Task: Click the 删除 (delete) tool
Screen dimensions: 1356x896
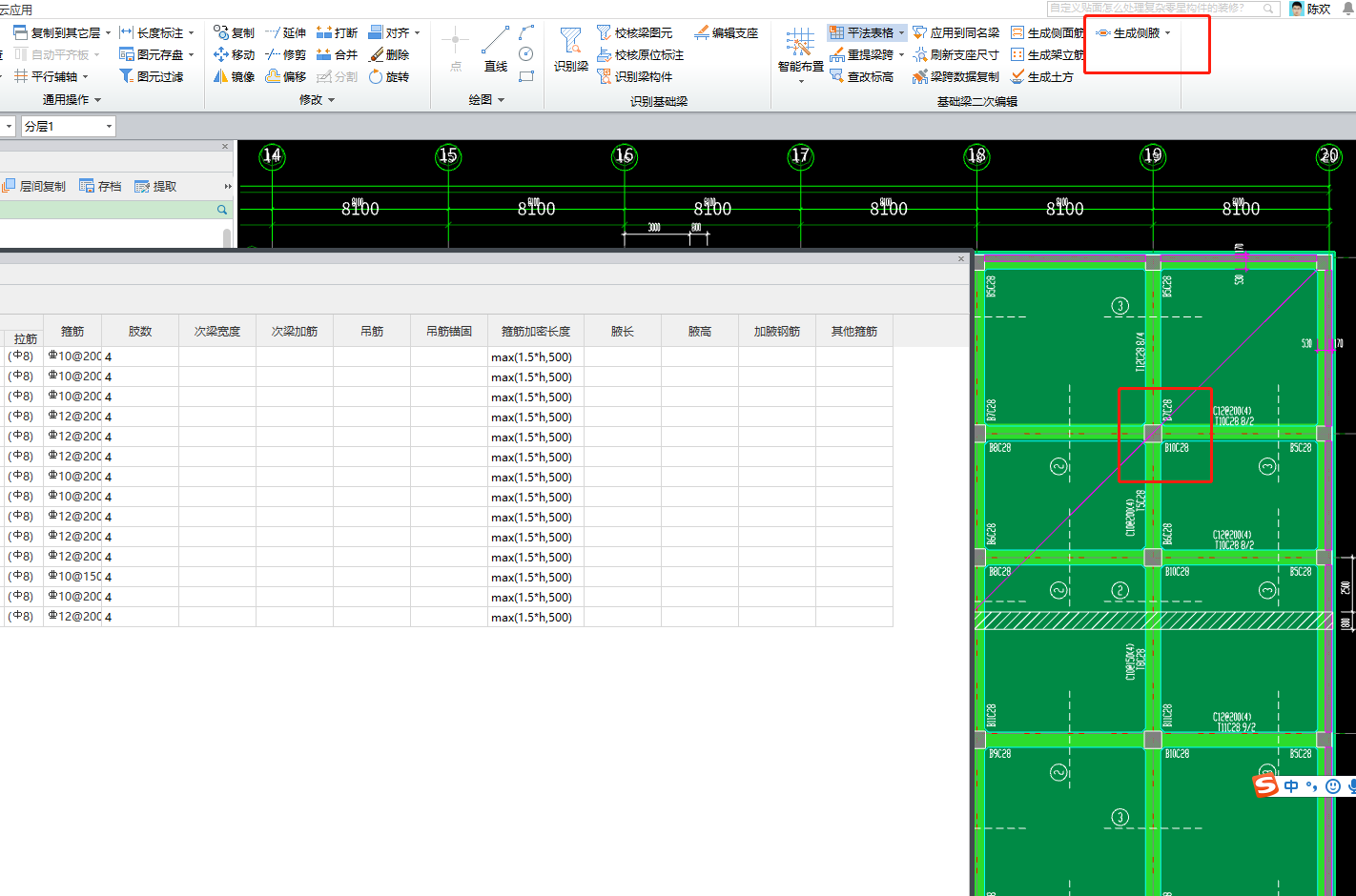Action: click(389, 54)
